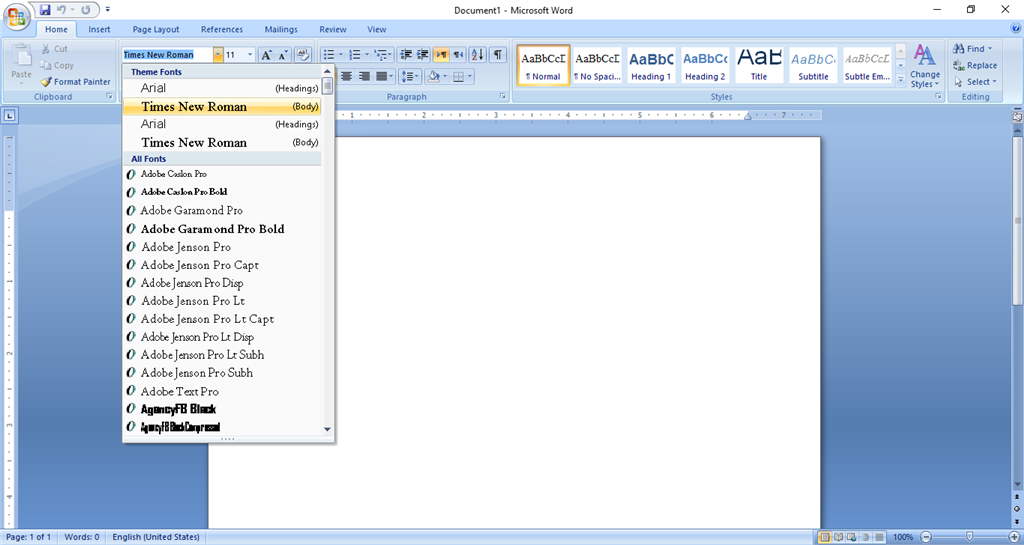Toggle Left-to-Right text direction

441,55
